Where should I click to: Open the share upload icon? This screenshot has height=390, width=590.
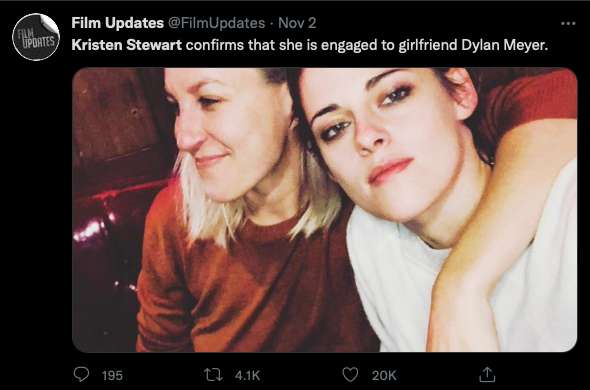[x=487, y=374]
